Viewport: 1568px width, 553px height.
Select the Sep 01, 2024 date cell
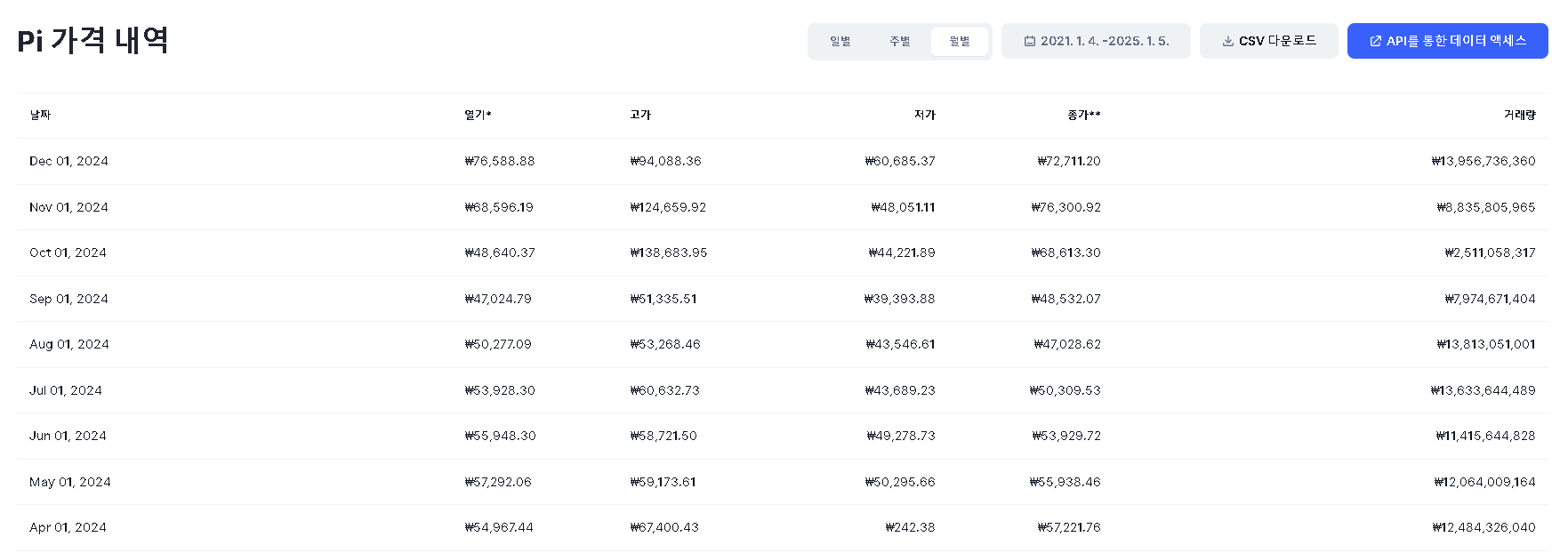pos(68,299)
